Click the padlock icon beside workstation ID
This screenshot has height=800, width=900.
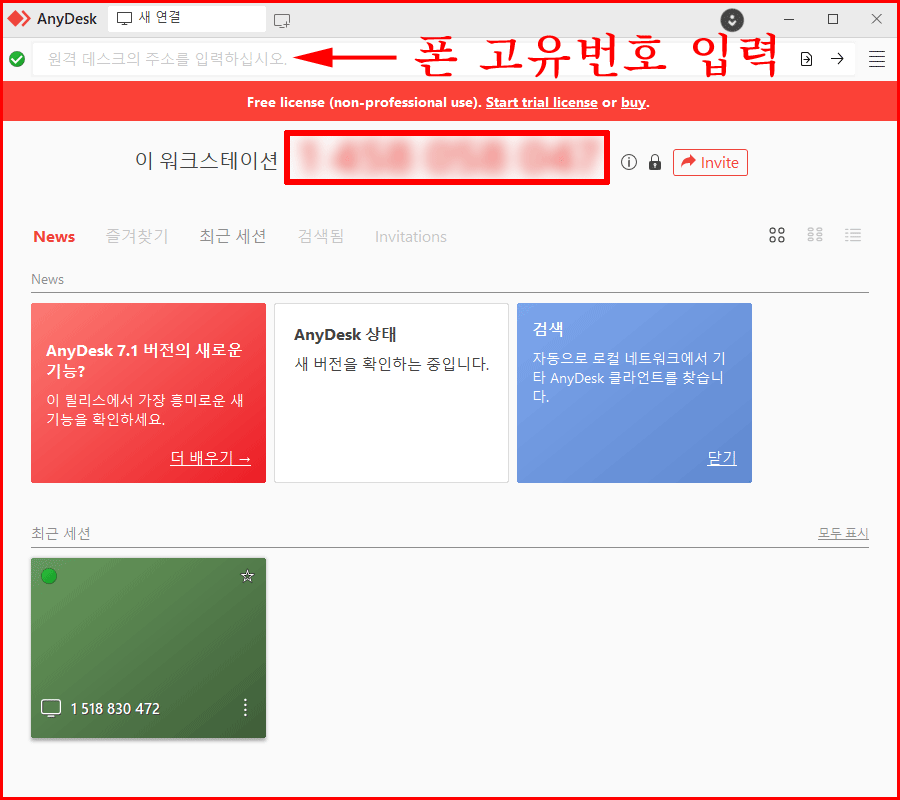[655, 162]
